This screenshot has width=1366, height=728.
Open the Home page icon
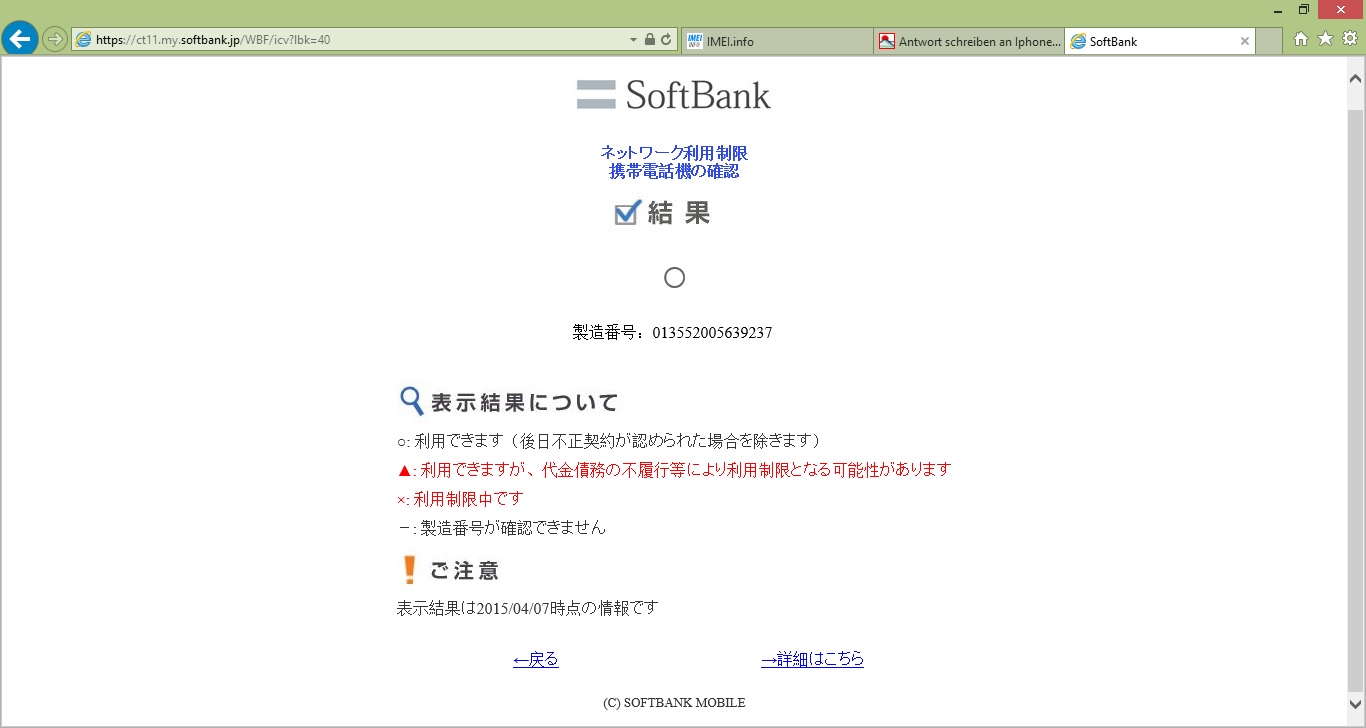point(1301,39)
